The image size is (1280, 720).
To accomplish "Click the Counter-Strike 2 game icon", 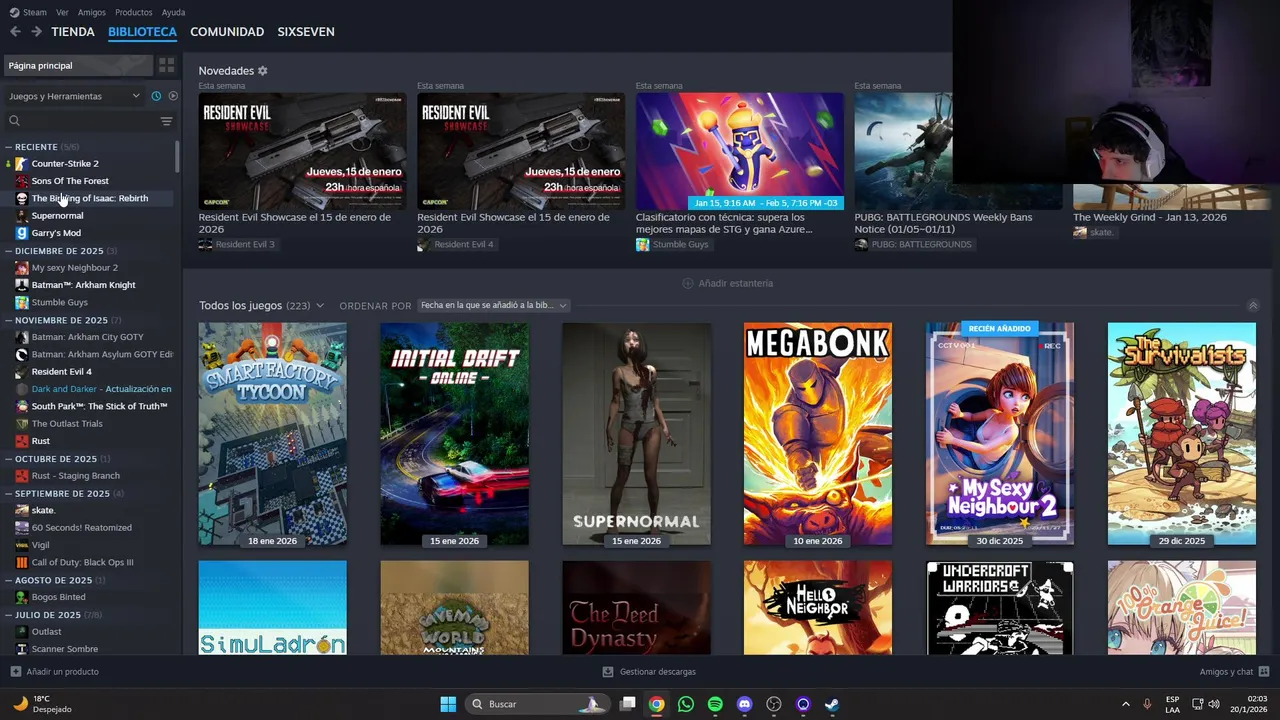I will tap(22, 163).
